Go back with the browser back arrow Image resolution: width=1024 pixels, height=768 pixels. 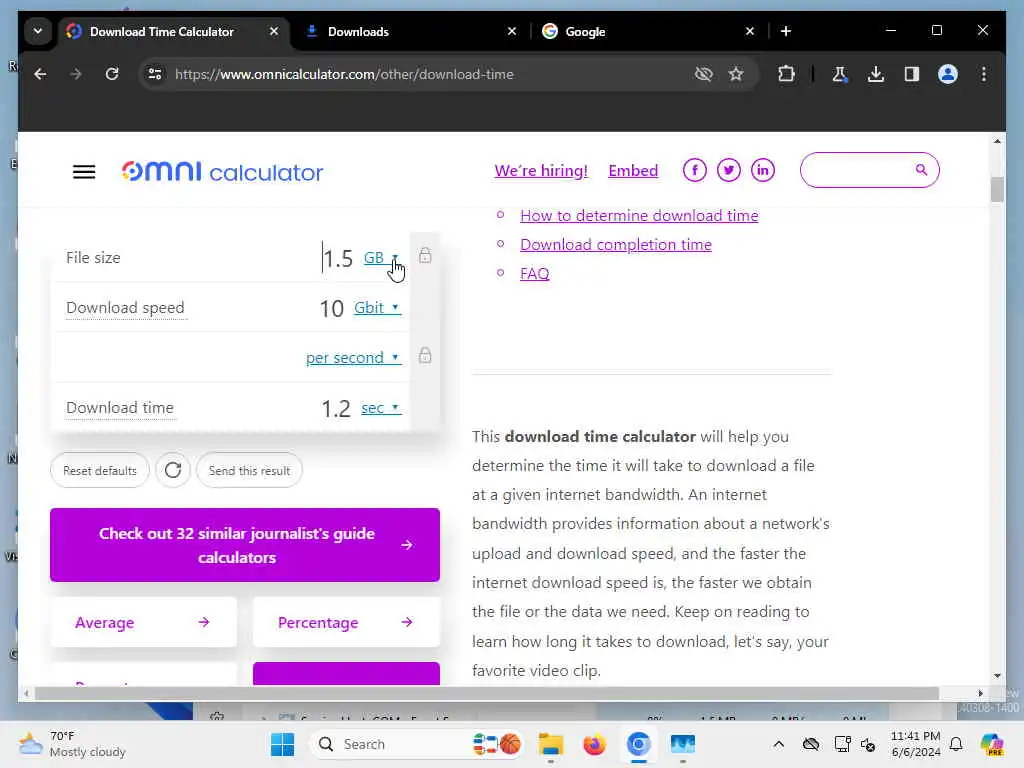pyautogui.click(x=40, y=74)
